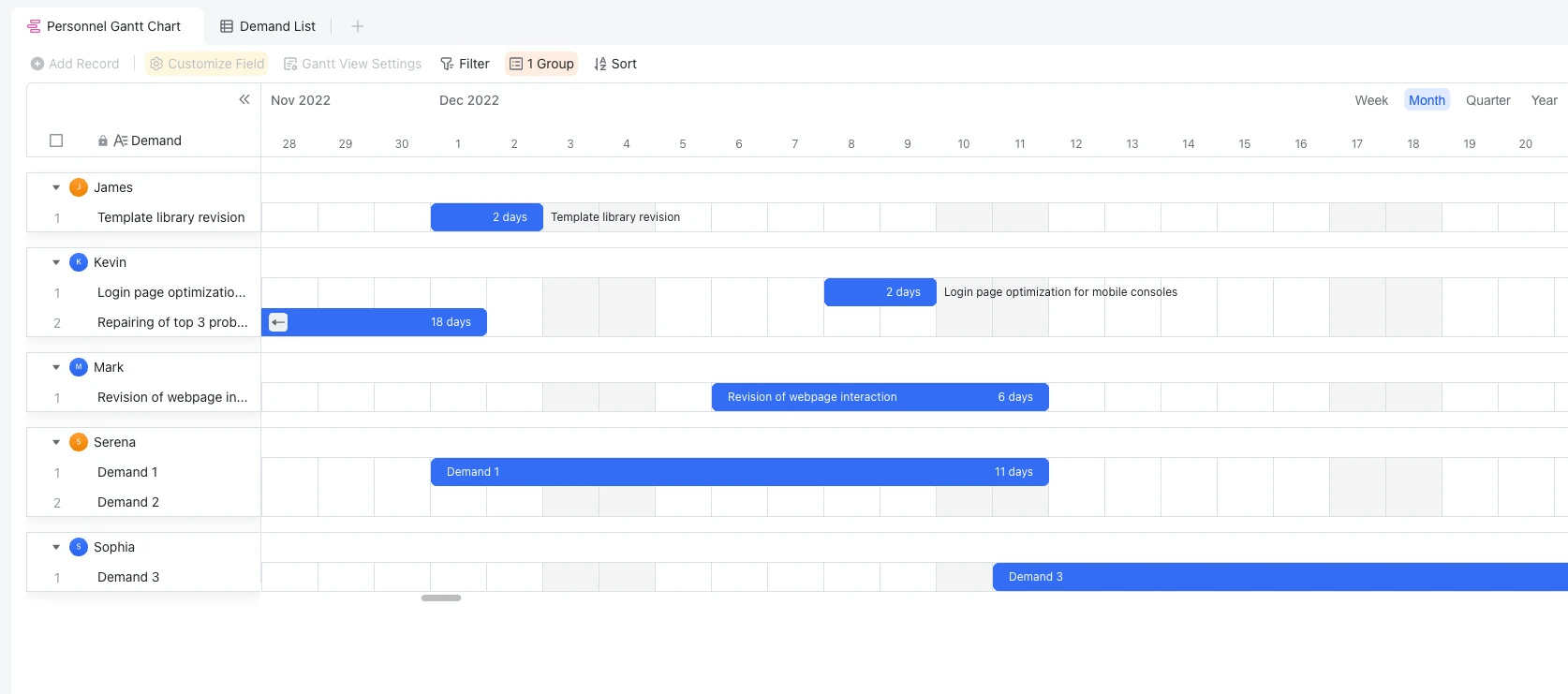Click the Customize Field gear icon
The image size is (1568, 694).
(156, 64)
